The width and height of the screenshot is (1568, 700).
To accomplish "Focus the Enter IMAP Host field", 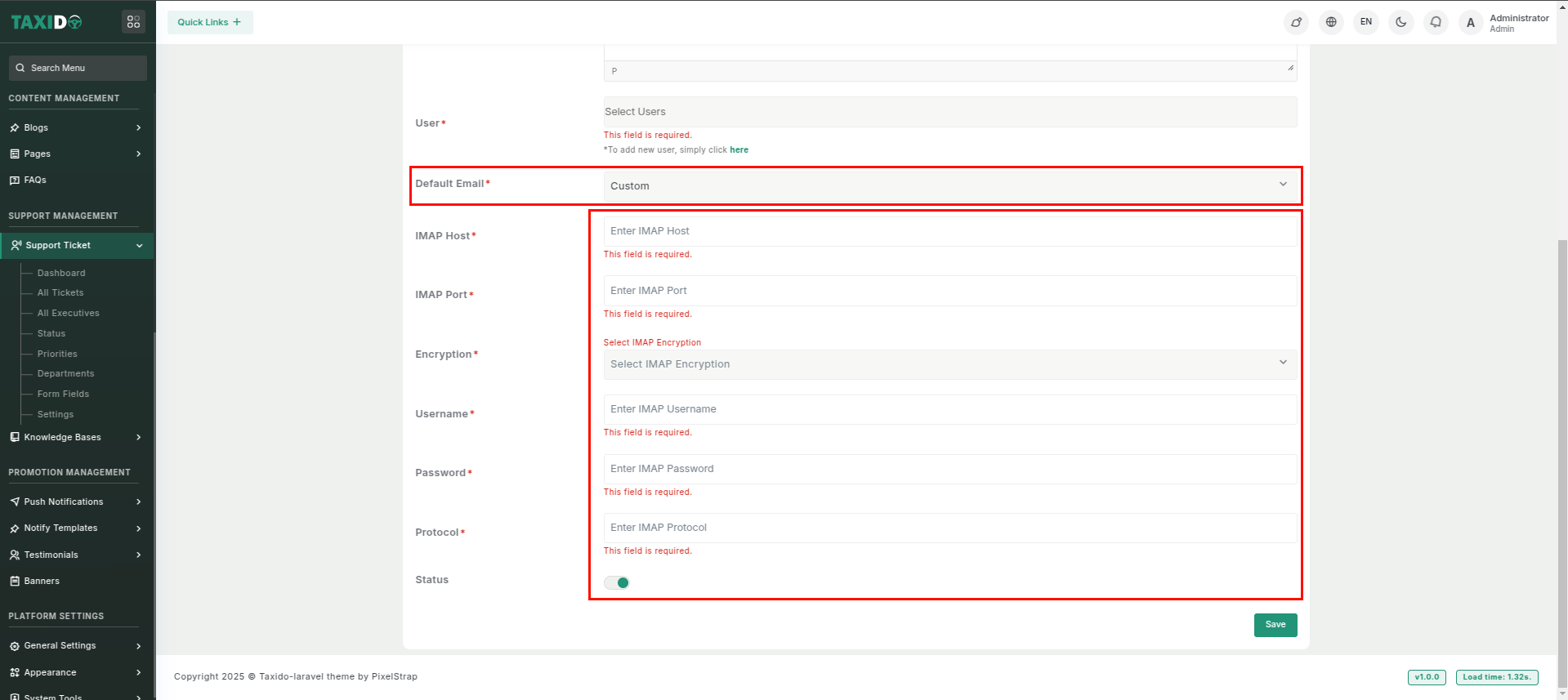I will [x=949, y=231].
